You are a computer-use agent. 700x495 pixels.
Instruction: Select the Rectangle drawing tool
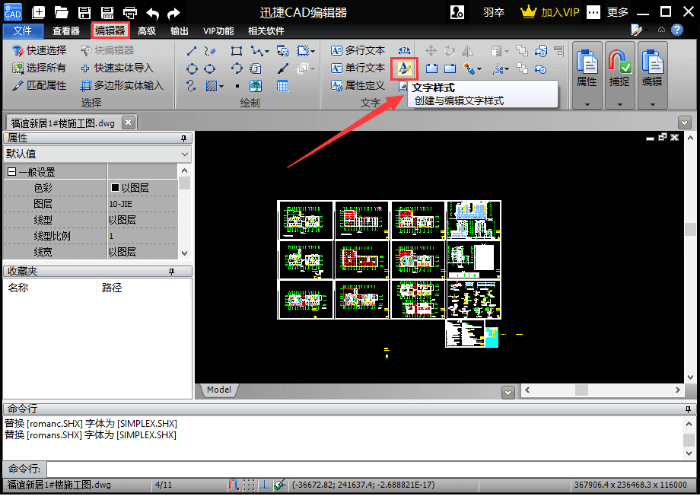(x=237, y=51)
